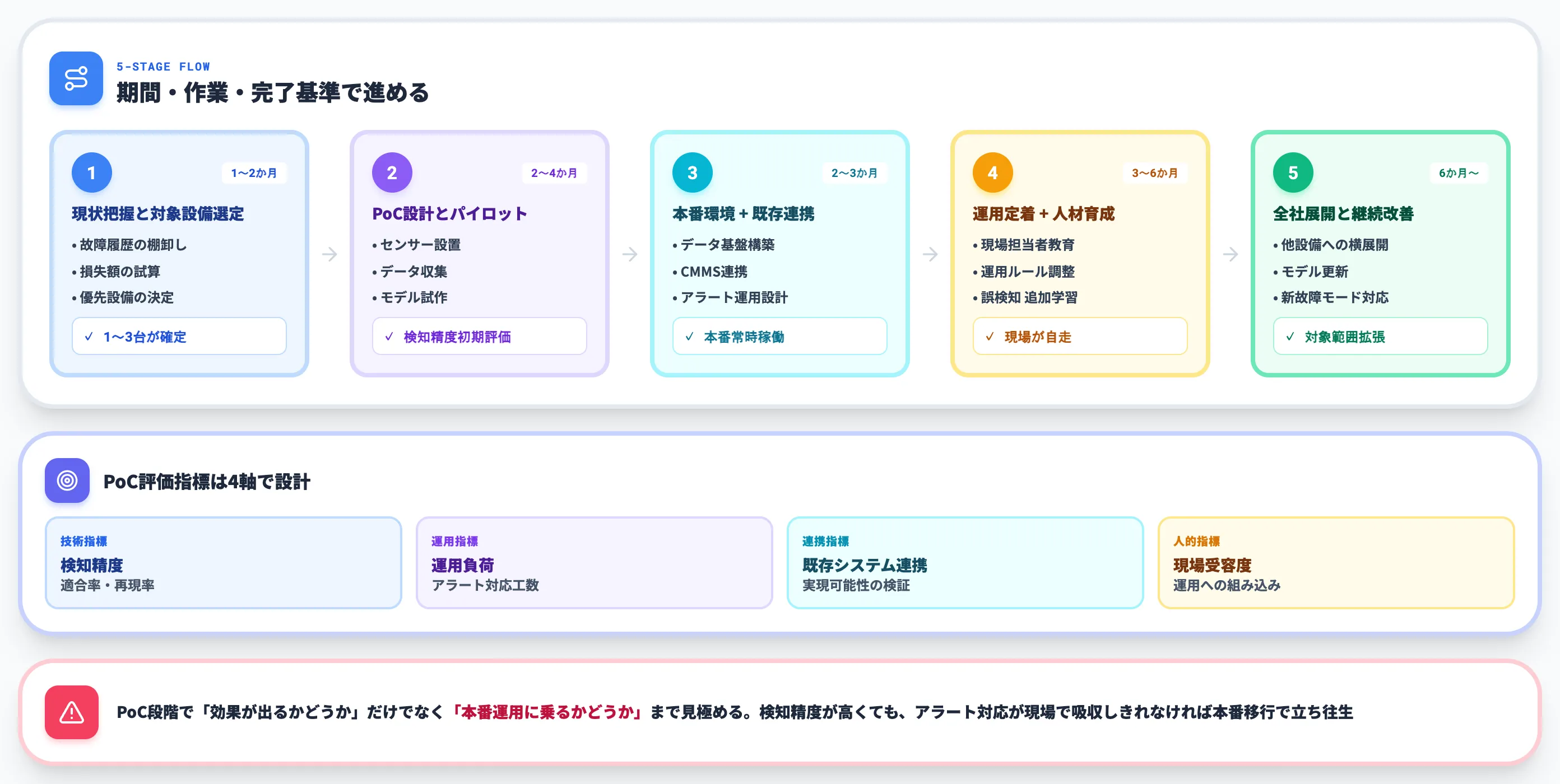Open the 連携指標 既存システム連携 card
The width and height of the screenshot is (1560, 784).
point(965,562)
